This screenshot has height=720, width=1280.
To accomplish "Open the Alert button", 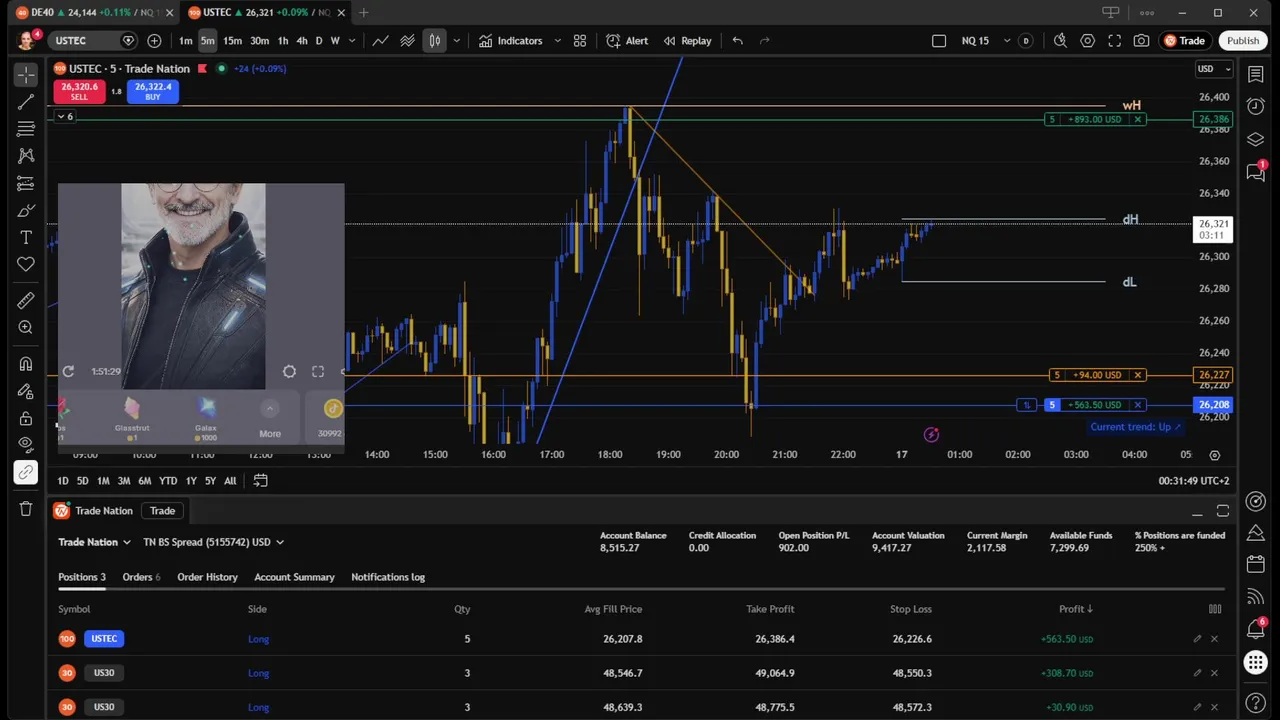I will pos(627,41).
